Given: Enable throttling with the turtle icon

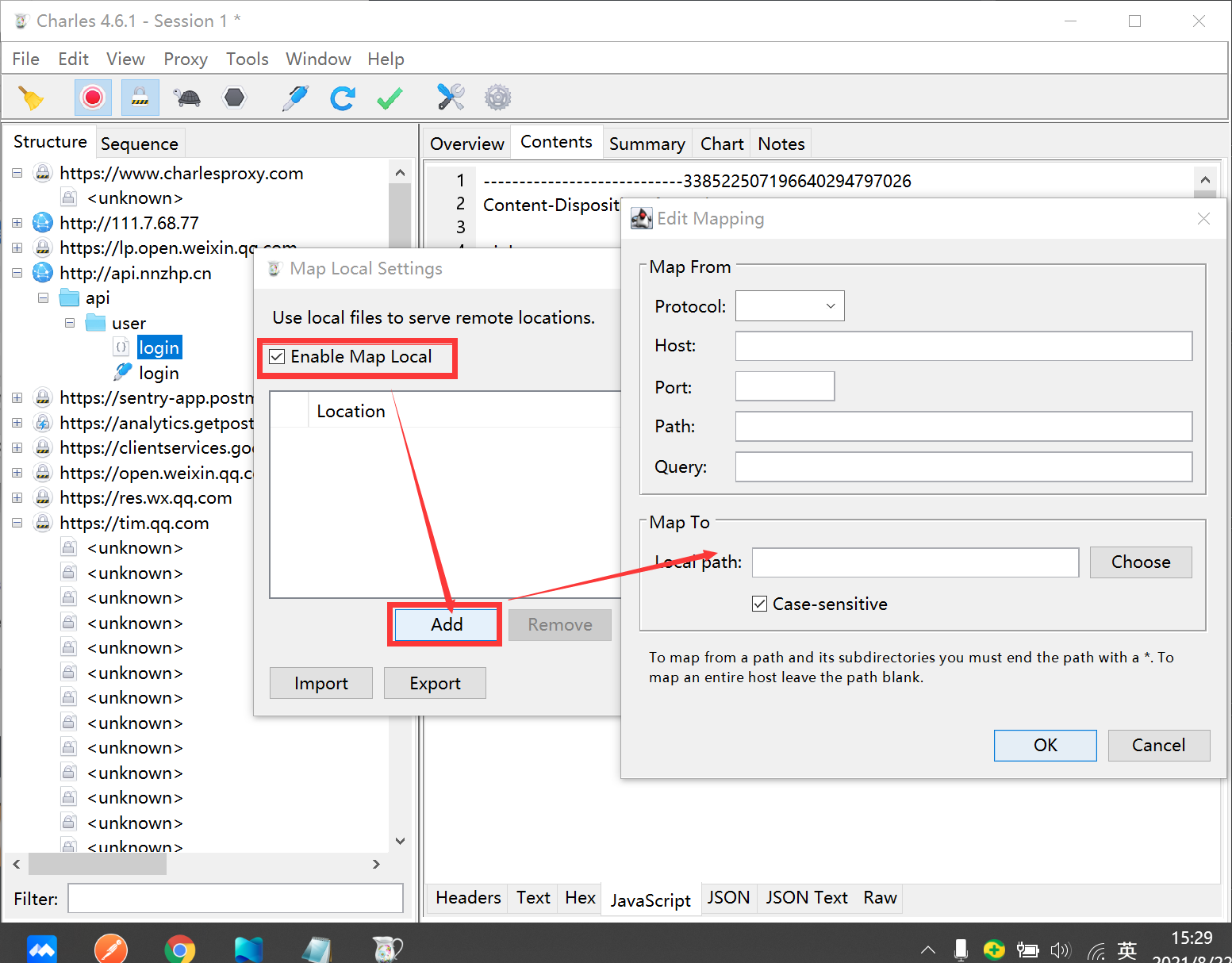Looking at the screenshot, I should coord(188,98).
